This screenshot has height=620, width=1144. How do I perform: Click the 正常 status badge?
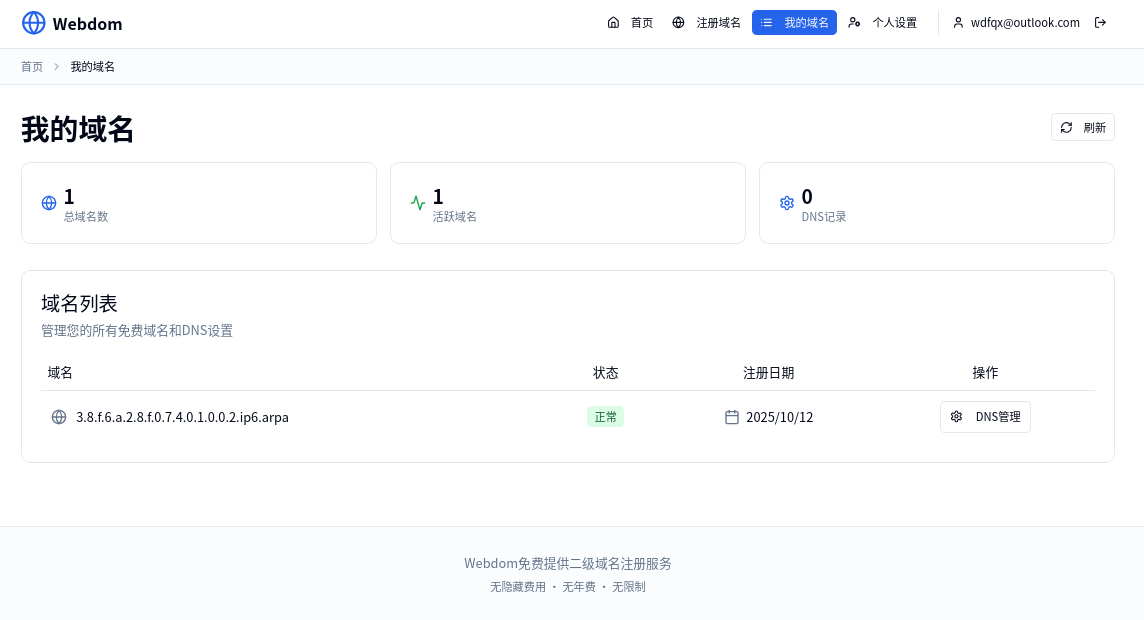click(605, 417)
